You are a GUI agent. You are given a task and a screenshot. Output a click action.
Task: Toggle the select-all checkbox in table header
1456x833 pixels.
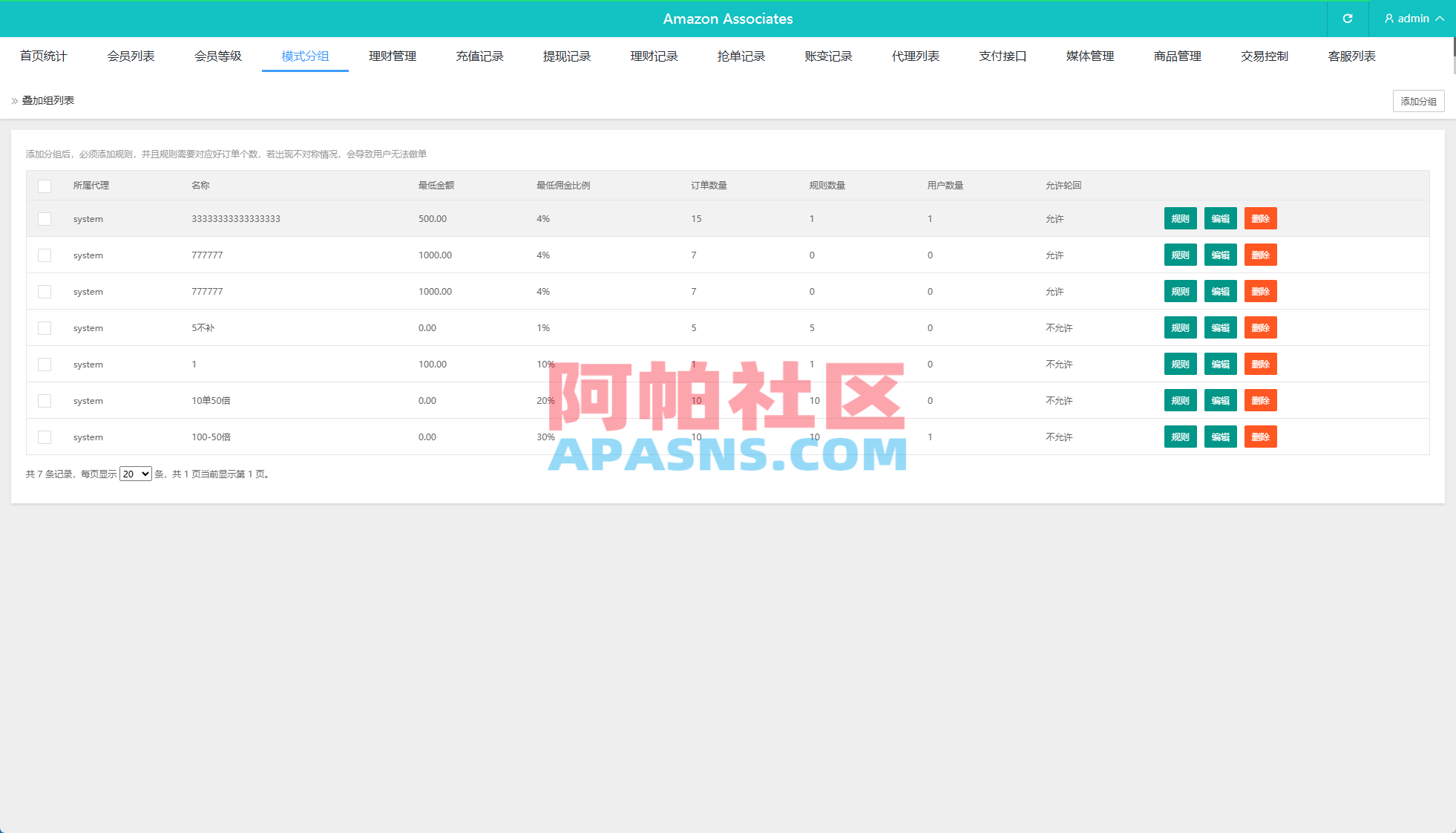(45, 186)
